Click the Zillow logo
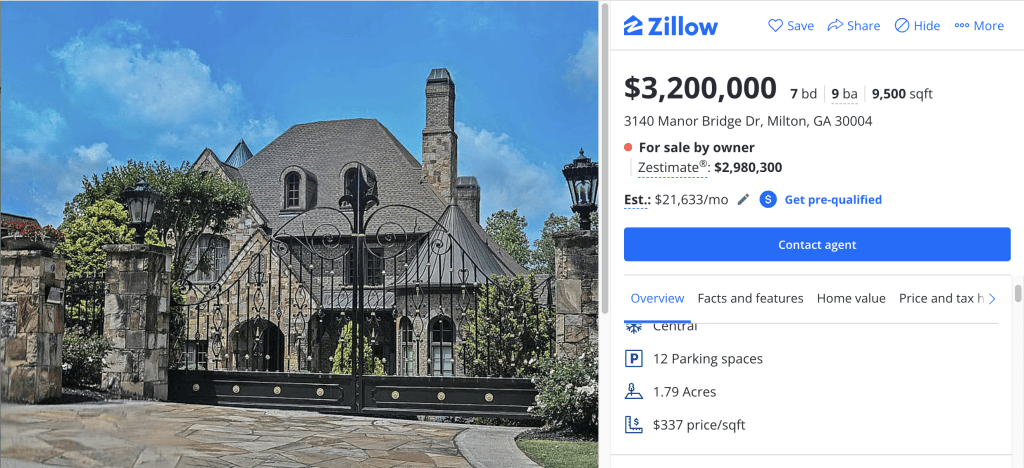1024x468 pixels. [671, 26]
